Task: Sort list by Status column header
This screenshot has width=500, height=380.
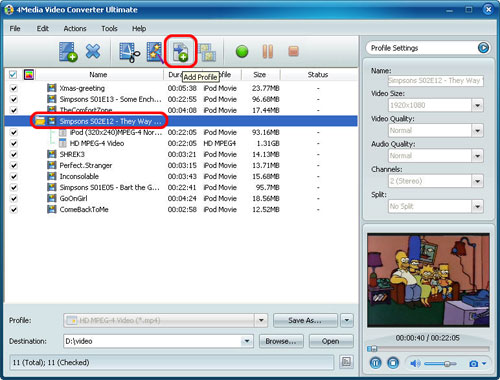Action: click(x=318, y=75)
